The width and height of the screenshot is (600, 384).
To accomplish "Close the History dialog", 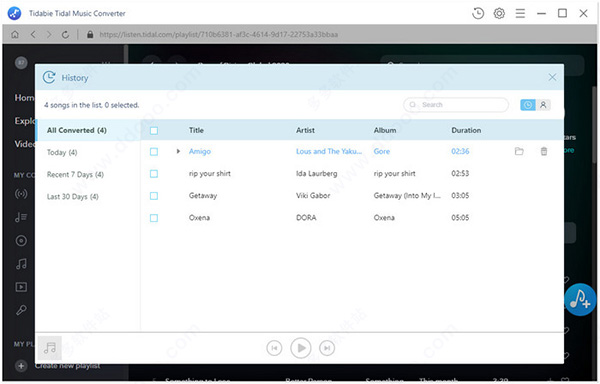I will click(x=552, y=77).
